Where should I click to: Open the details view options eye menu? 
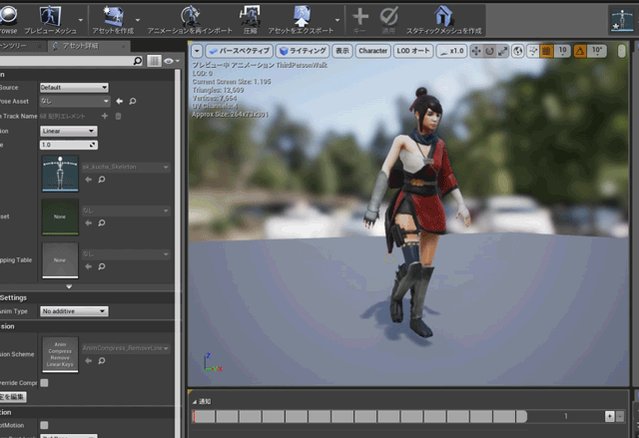click(x=171, y=61)
